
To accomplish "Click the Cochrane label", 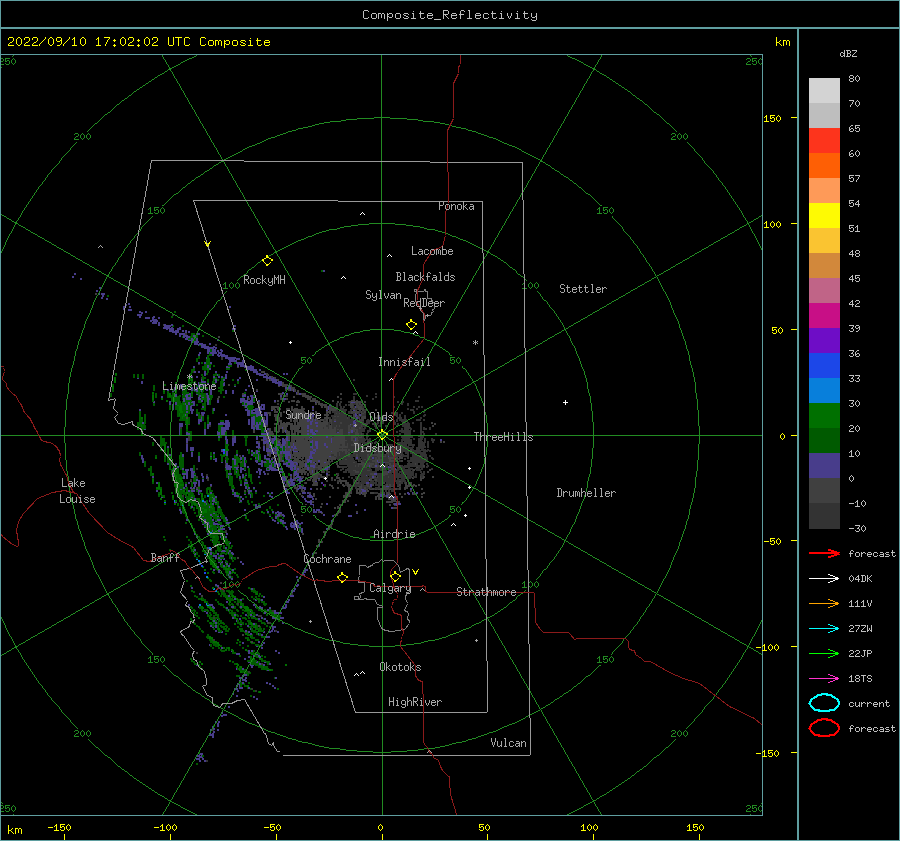I will coord(327,559).
